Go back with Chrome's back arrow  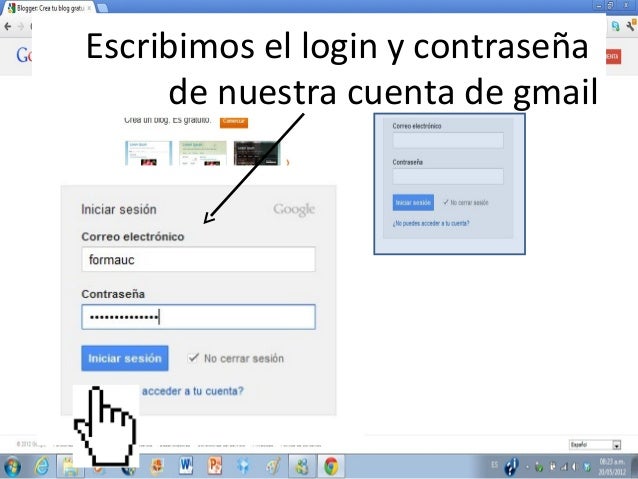pos(8,27)
